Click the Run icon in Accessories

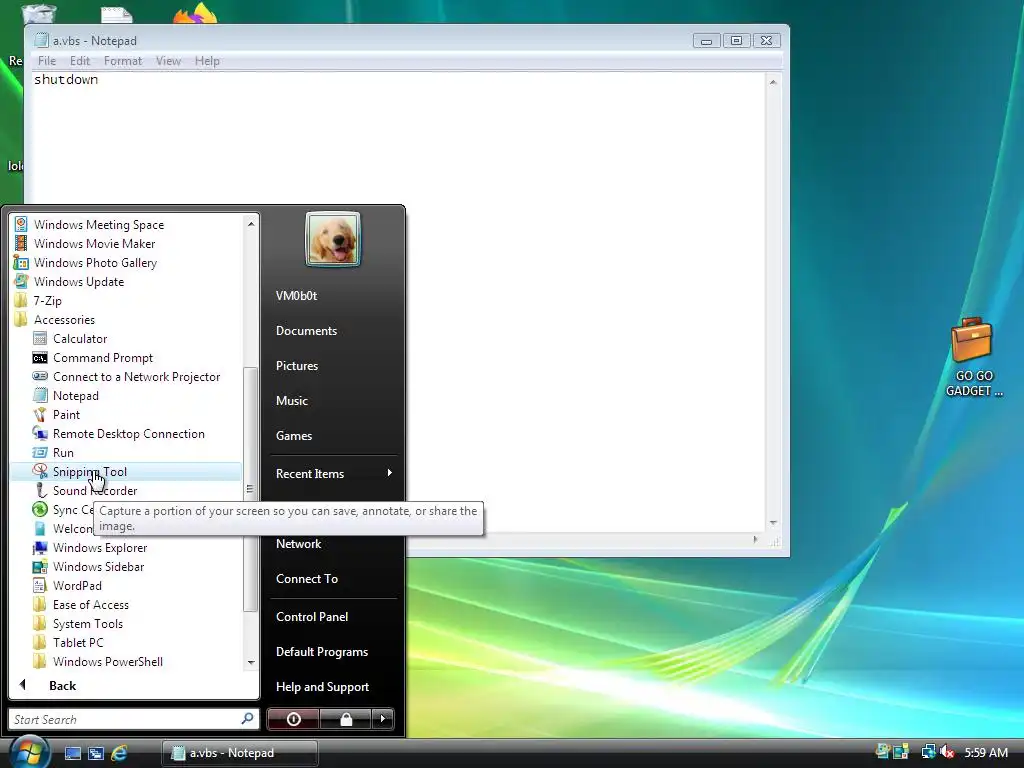point(40,453)
